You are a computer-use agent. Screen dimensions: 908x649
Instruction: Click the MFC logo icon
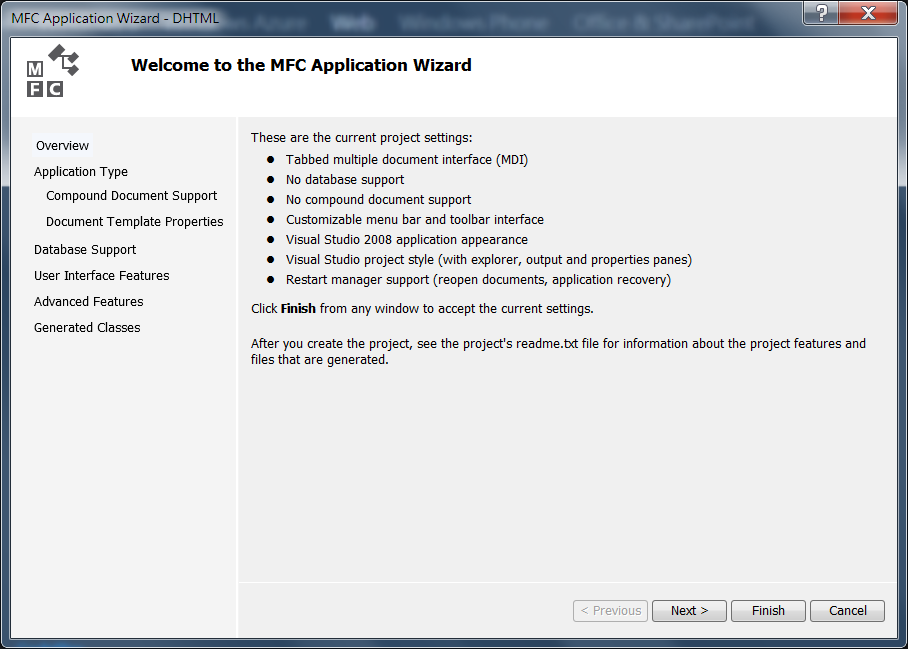pyautogui.click(x=53, y=71)
